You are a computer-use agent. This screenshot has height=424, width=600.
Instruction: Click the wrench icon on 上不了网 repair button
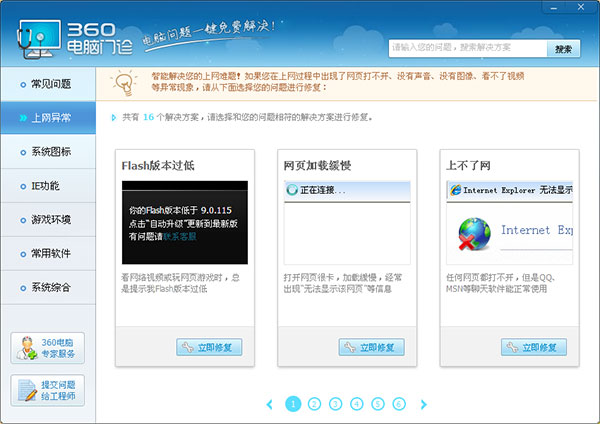[x=512, y=347]
